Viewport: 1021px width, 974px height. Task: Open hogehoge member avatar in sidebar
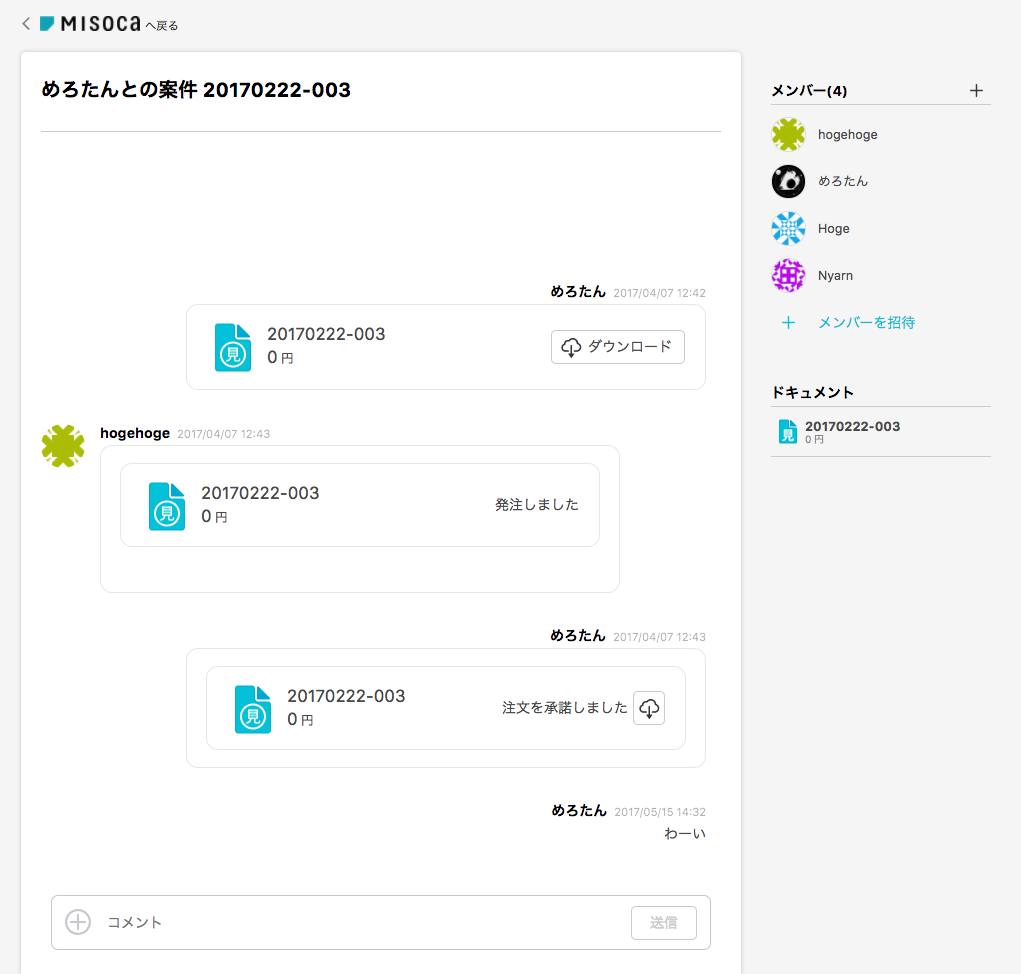click(788, 135)
